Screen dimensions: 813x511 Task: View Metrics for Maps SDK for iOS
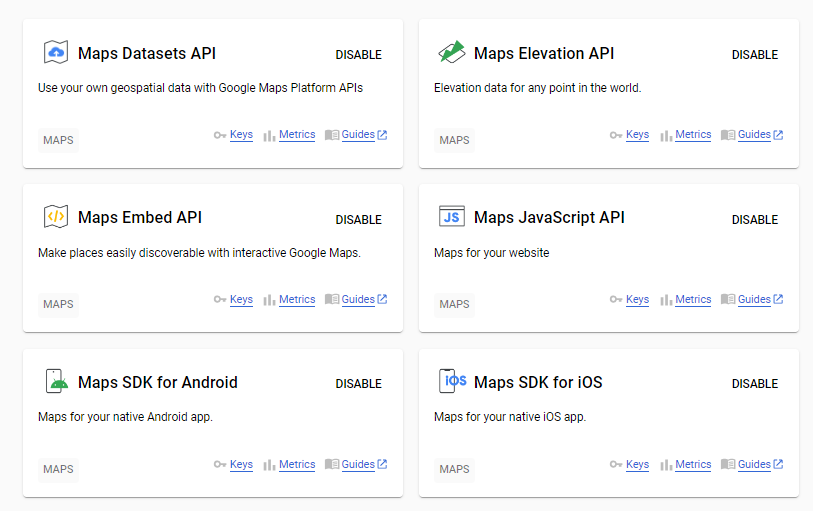click(x=693, y=464)
